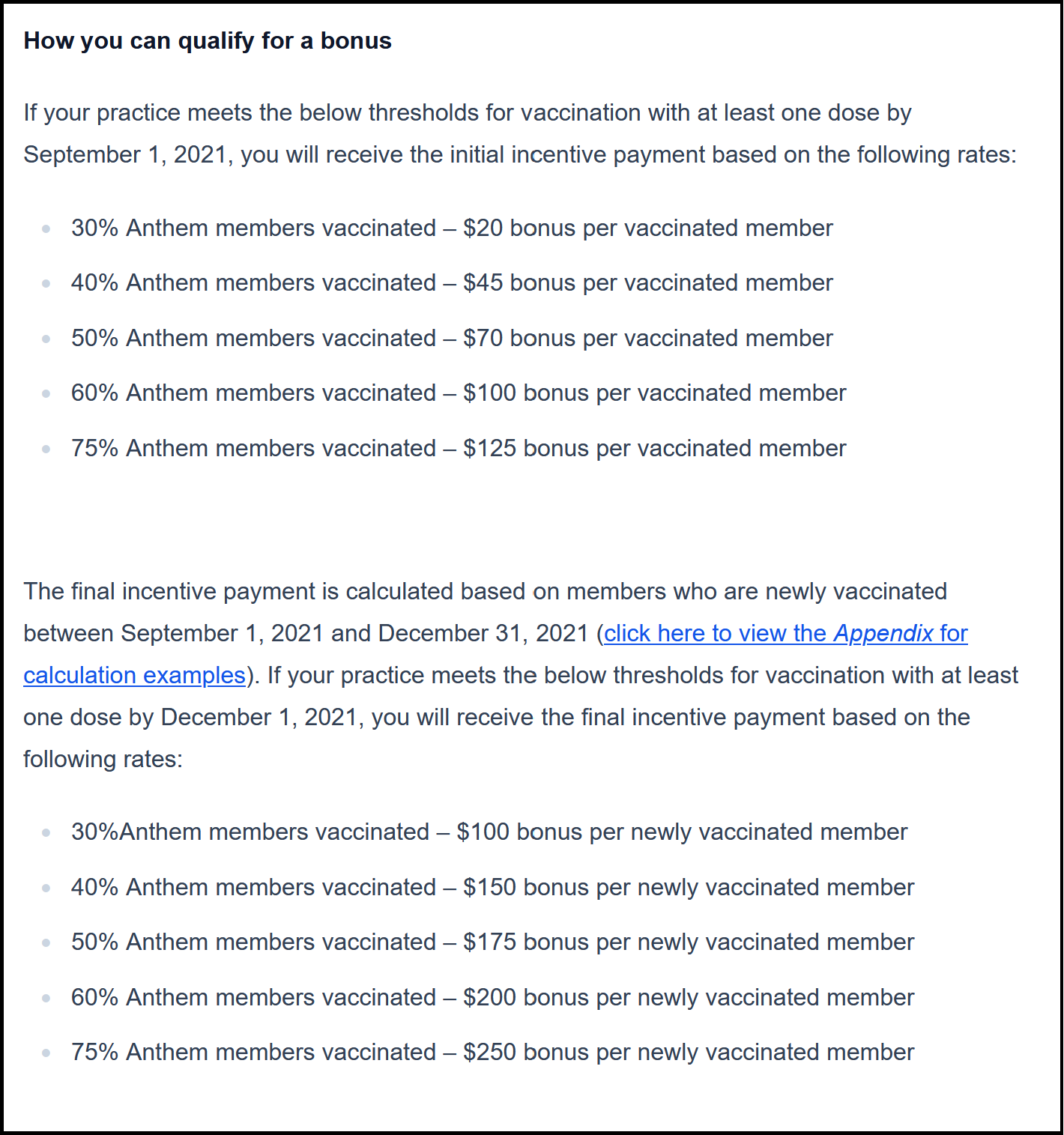
Task: Click the line beginning "If your practice meets"
Action: click(467, 113)
